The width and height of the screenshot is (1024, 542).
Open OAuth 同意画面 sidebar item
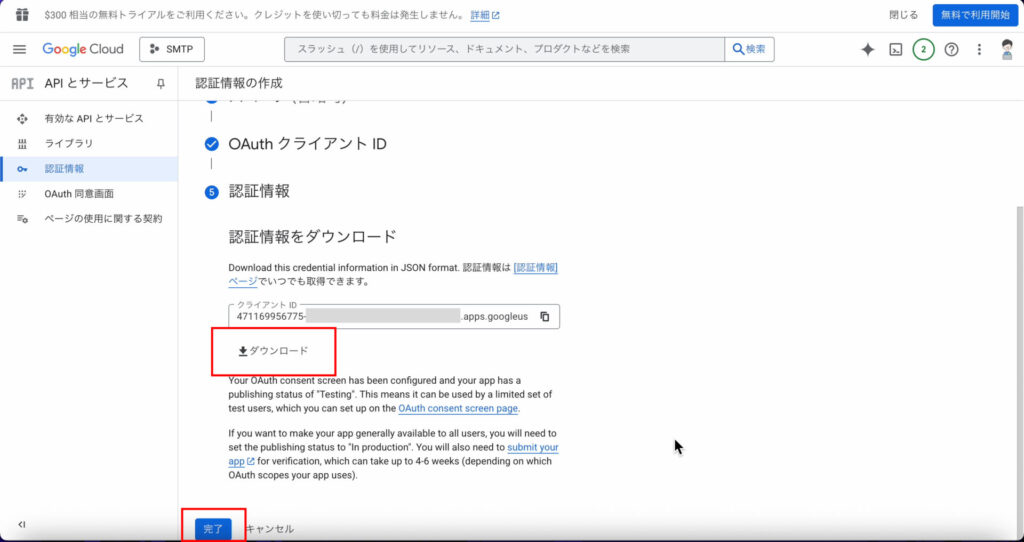click(89, 194)
